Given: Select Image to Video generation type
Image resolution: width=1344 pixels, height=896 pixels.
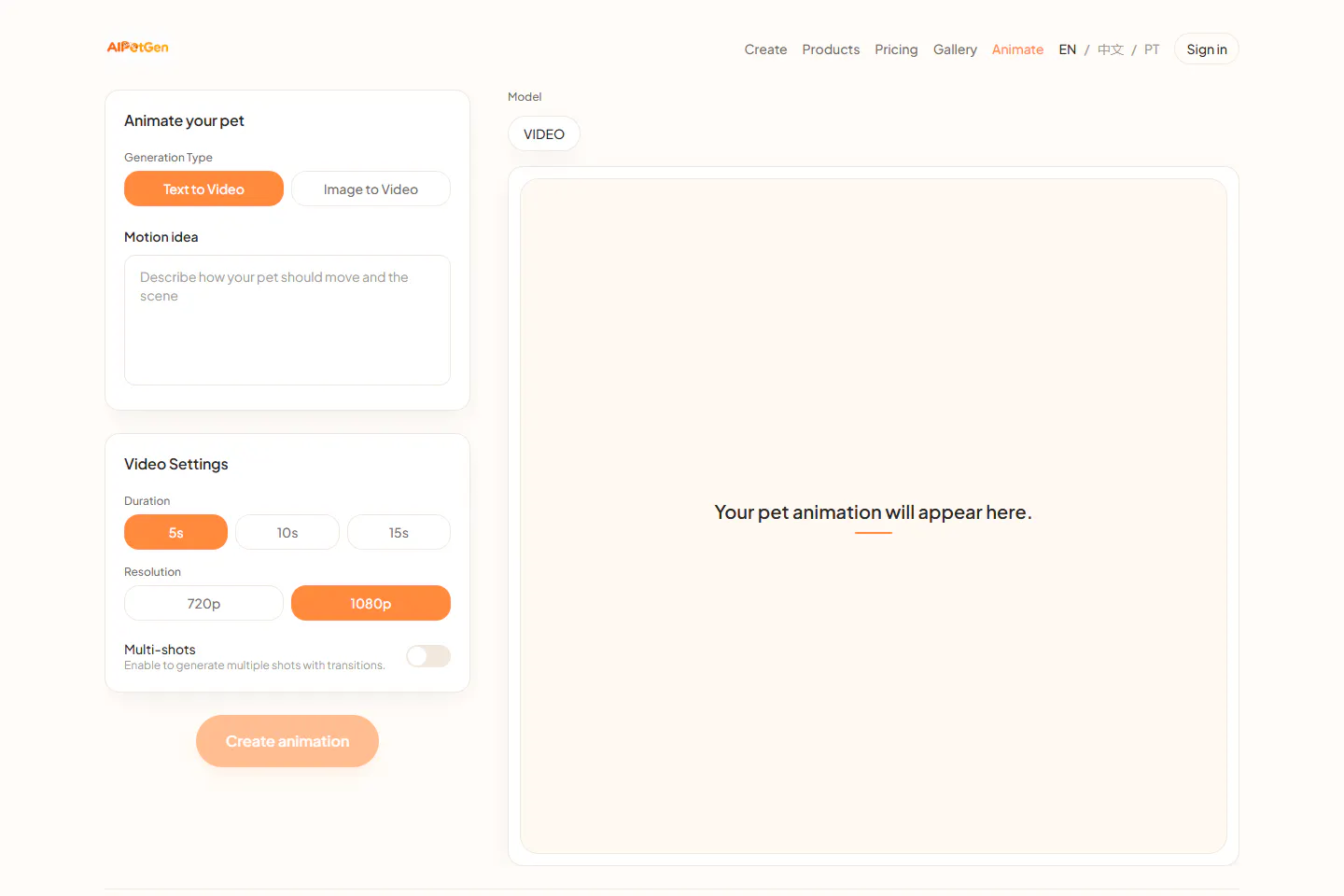Looking at the screenshot, I should tap(371, 189).
